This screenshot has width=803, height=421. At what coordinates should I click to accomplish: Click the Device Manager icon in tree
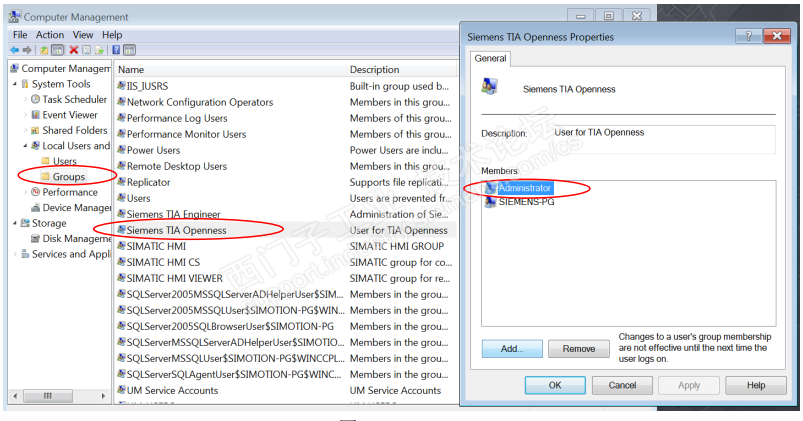click(x=35, y=207)
